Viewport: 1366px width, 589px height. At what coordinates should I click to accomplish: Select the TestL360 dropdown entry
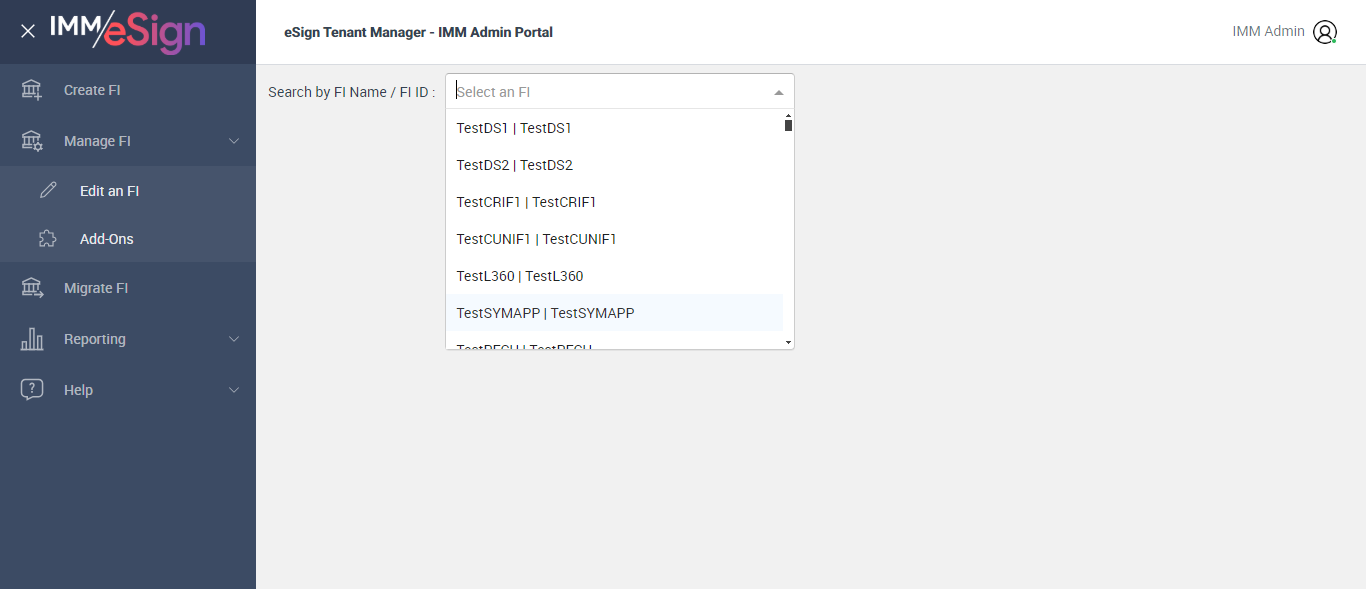click(x=519, y=276)
